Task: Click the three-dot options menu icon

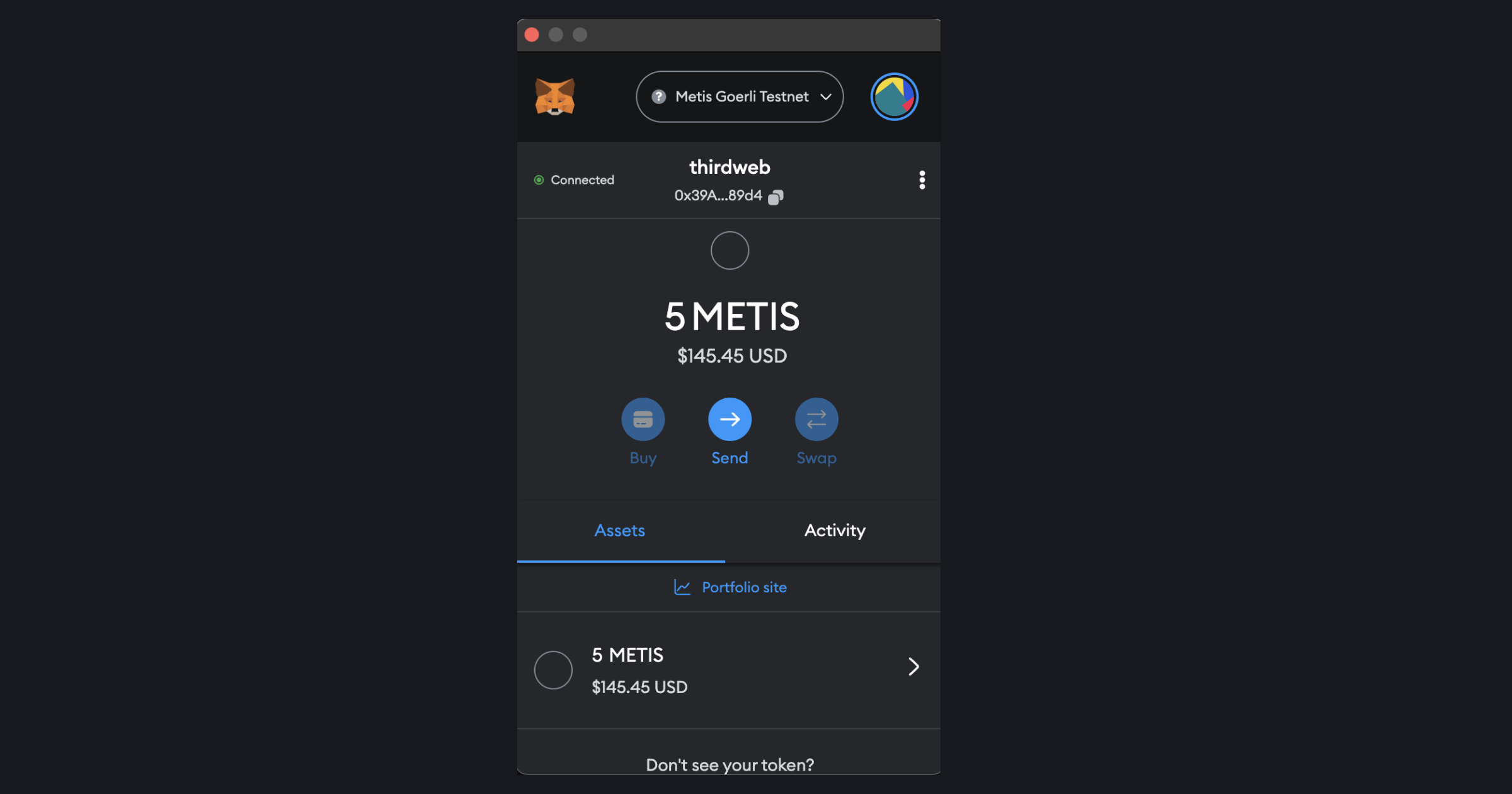Action: pyautogui.click(x=921, y=180)
